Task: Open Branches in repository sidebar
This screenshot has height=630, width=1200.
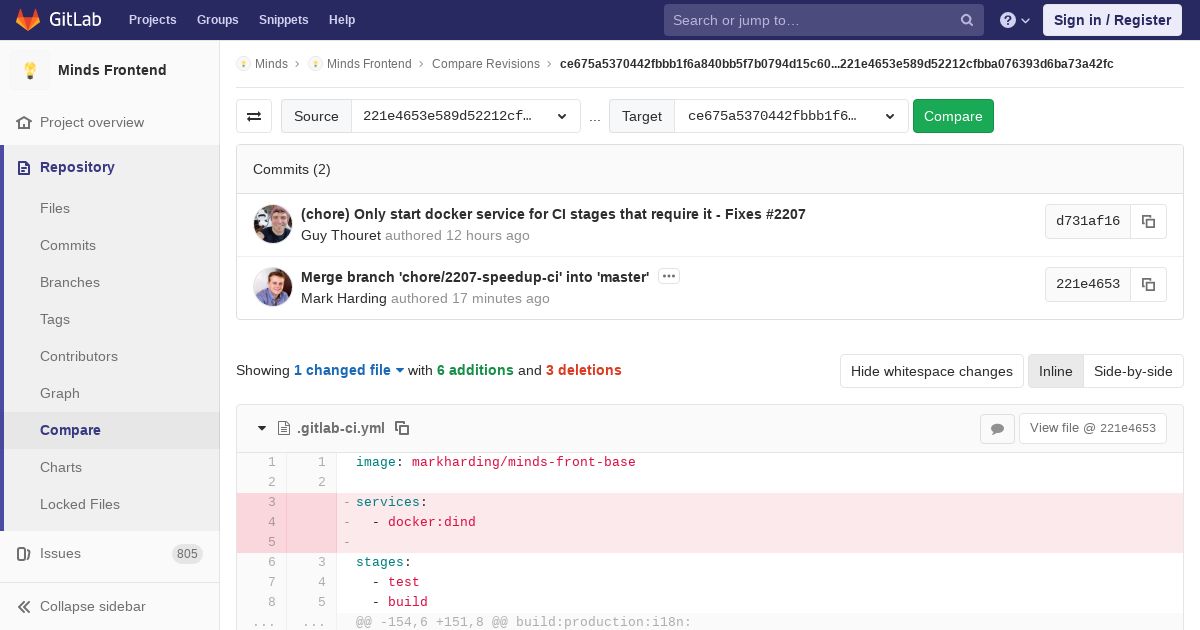Action: (x=70, y=282)
